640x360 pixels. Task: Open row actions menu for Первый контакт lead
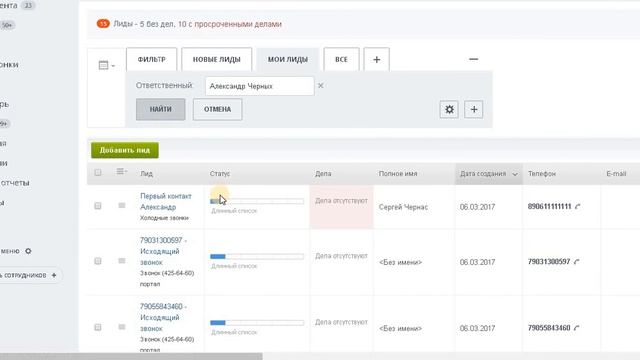(x=122, y=205)
